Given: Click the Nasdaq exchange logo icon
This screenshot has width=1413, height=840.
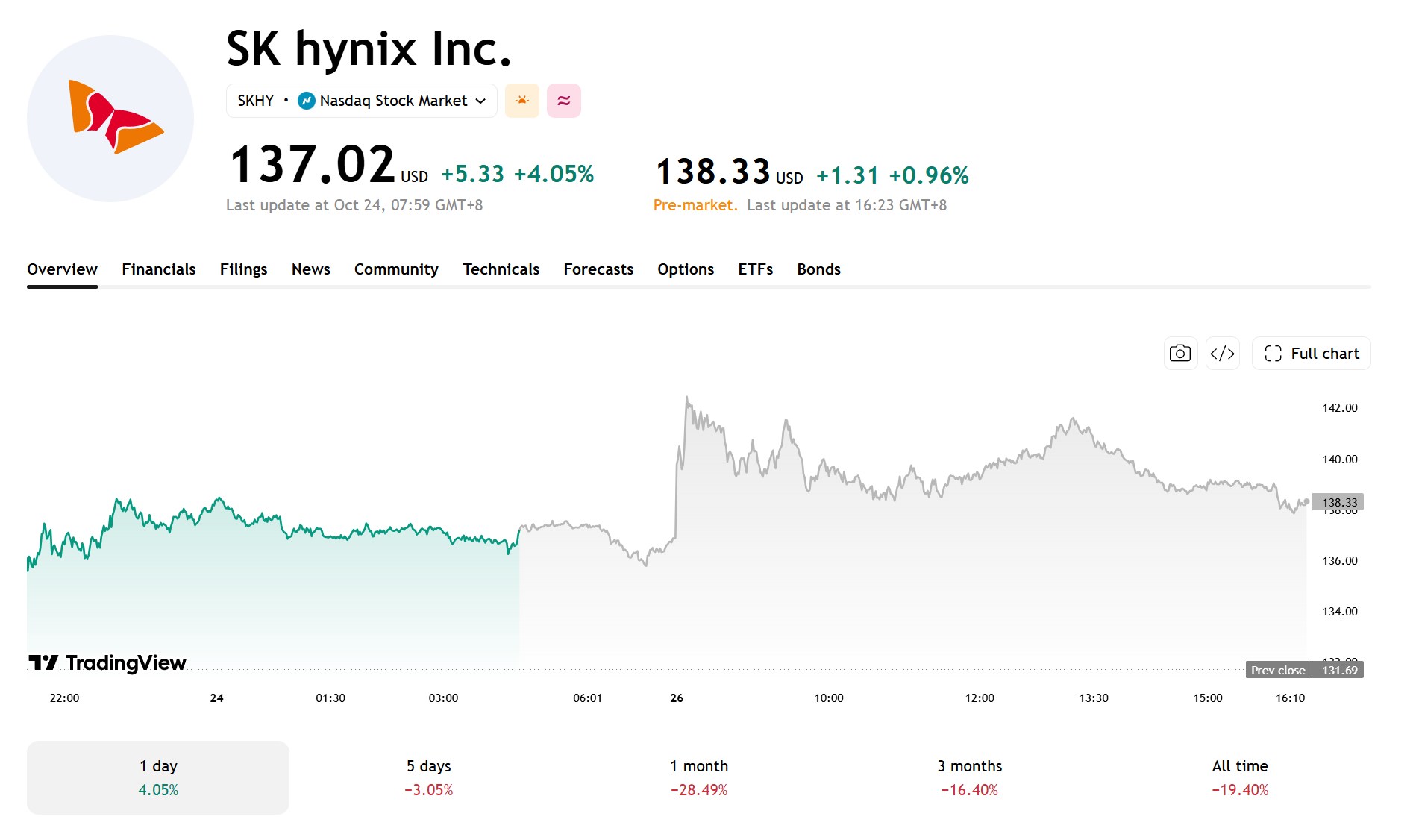Looking at the screenshot, I should coord(306,101).
